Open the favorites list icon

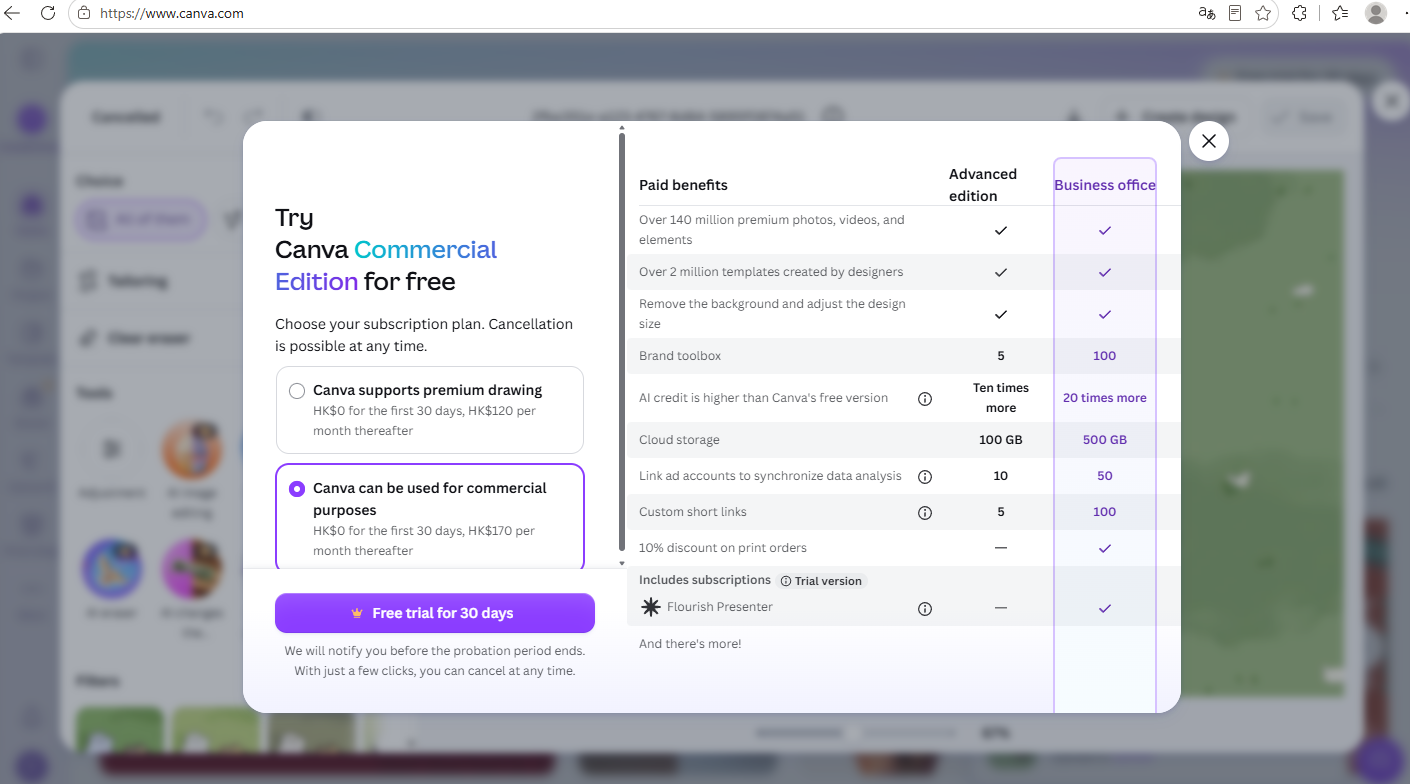(x=1340, y=13)
